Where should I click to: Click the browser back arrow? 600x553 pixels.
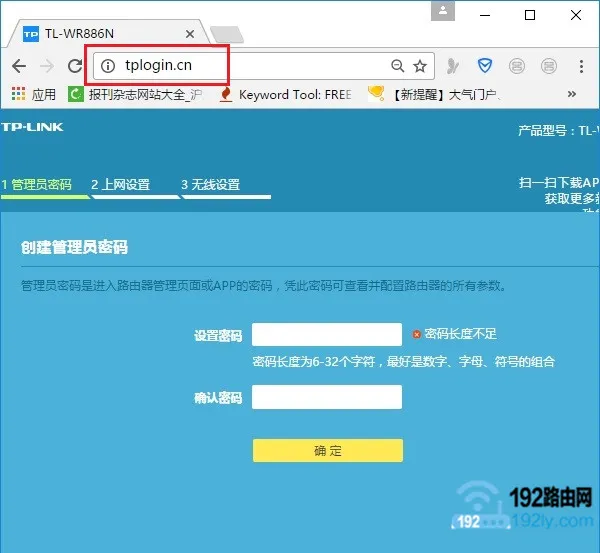[18, 66]
